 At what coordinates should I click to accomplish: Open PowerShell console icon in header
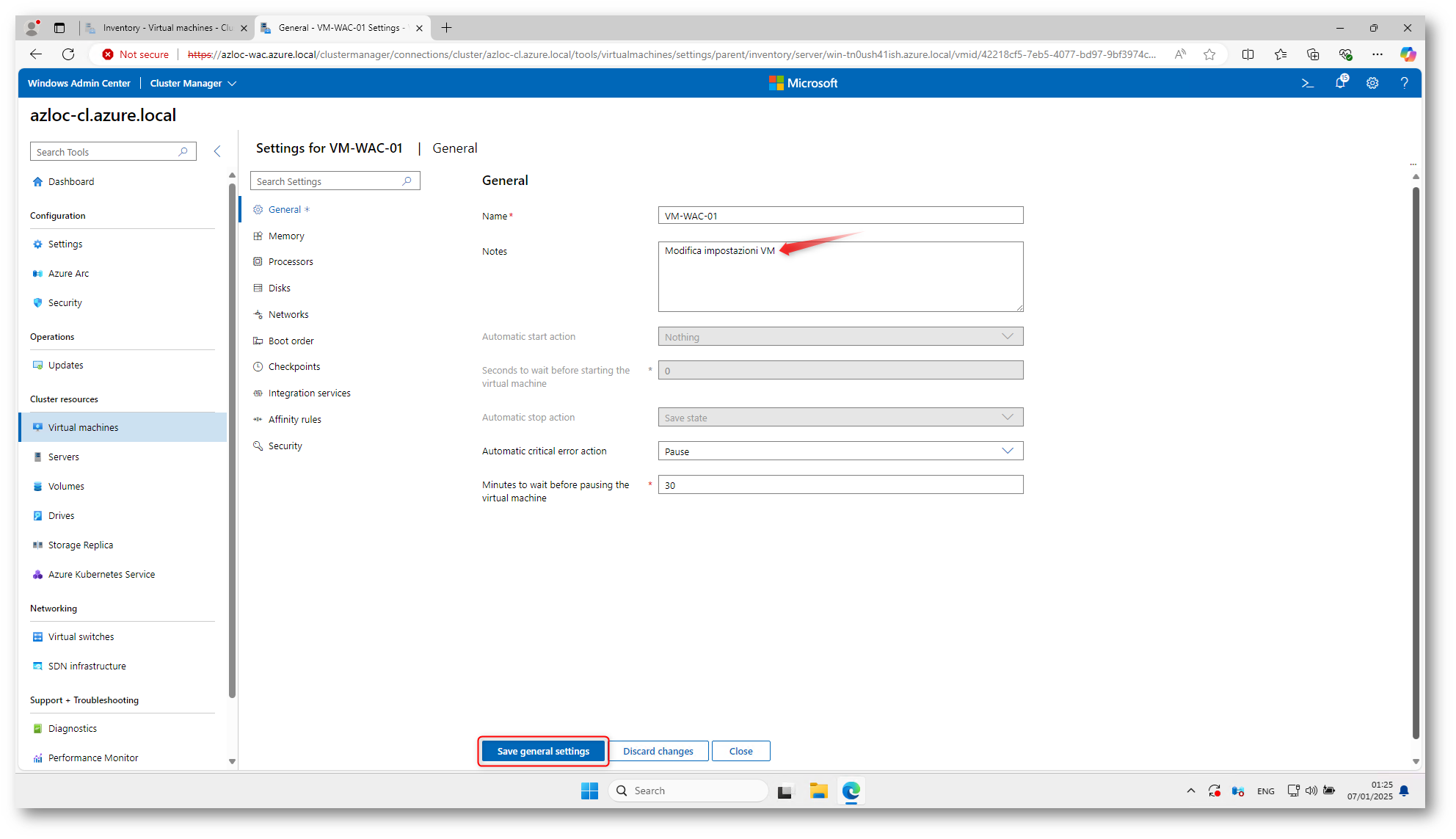point(1307,83)
